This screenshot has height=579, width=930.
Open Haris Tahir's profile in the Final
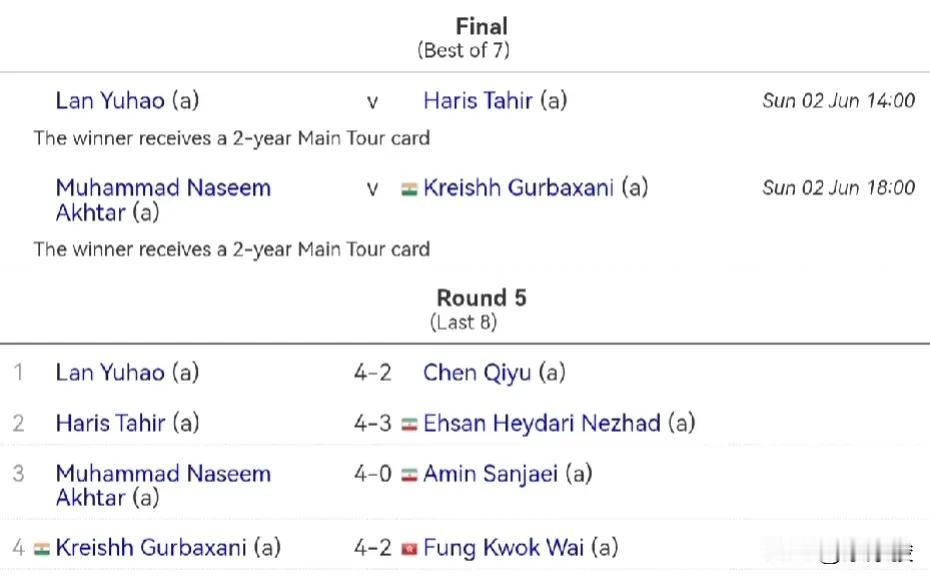point(477,101)
